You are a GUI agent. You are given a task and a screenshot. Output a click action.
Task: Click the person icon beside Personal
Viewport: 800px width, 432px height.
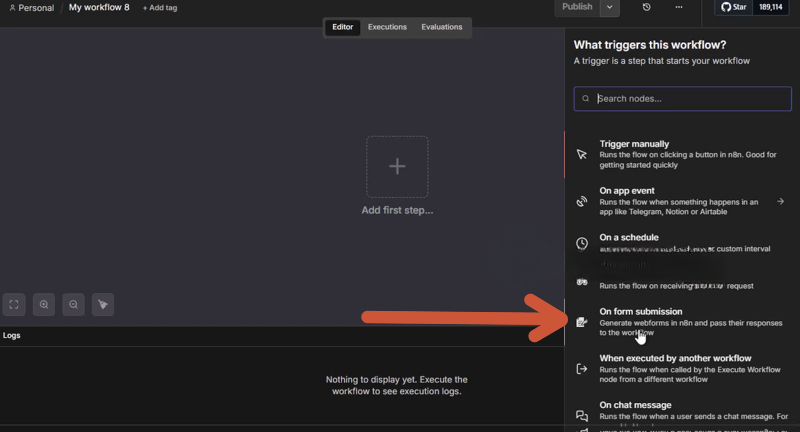click(x=12, y=8)
